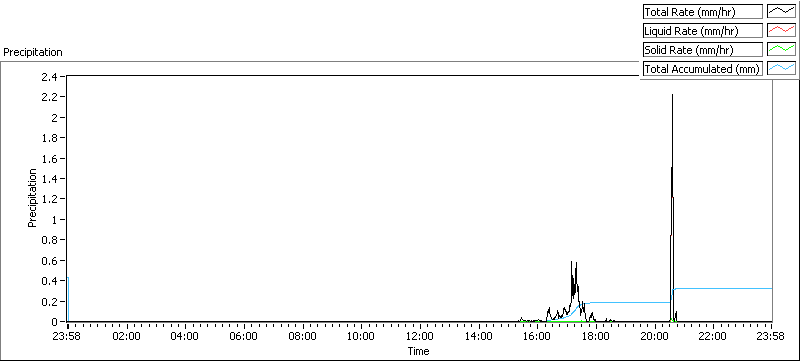800x361 pixels.
Task: Click the Total Rate (mm/hr) legend label
Action: tap(702, 12)
